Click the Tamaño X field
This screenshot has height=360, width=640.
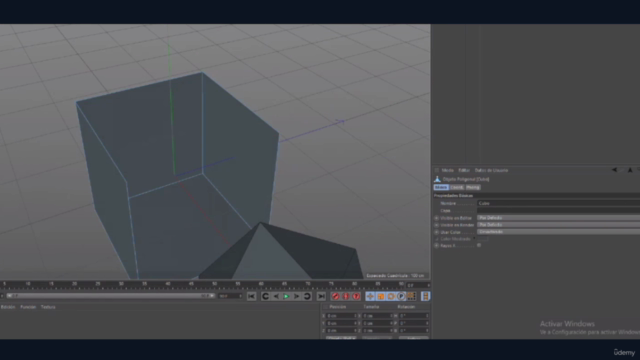[377, 316]
